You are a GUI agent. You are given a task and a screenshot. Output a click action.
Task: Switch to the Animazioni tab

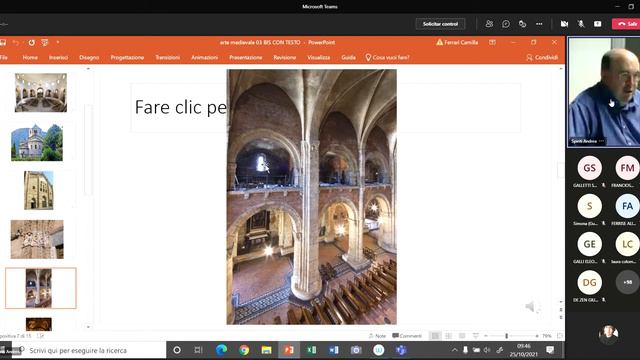[x=204, y=58]
